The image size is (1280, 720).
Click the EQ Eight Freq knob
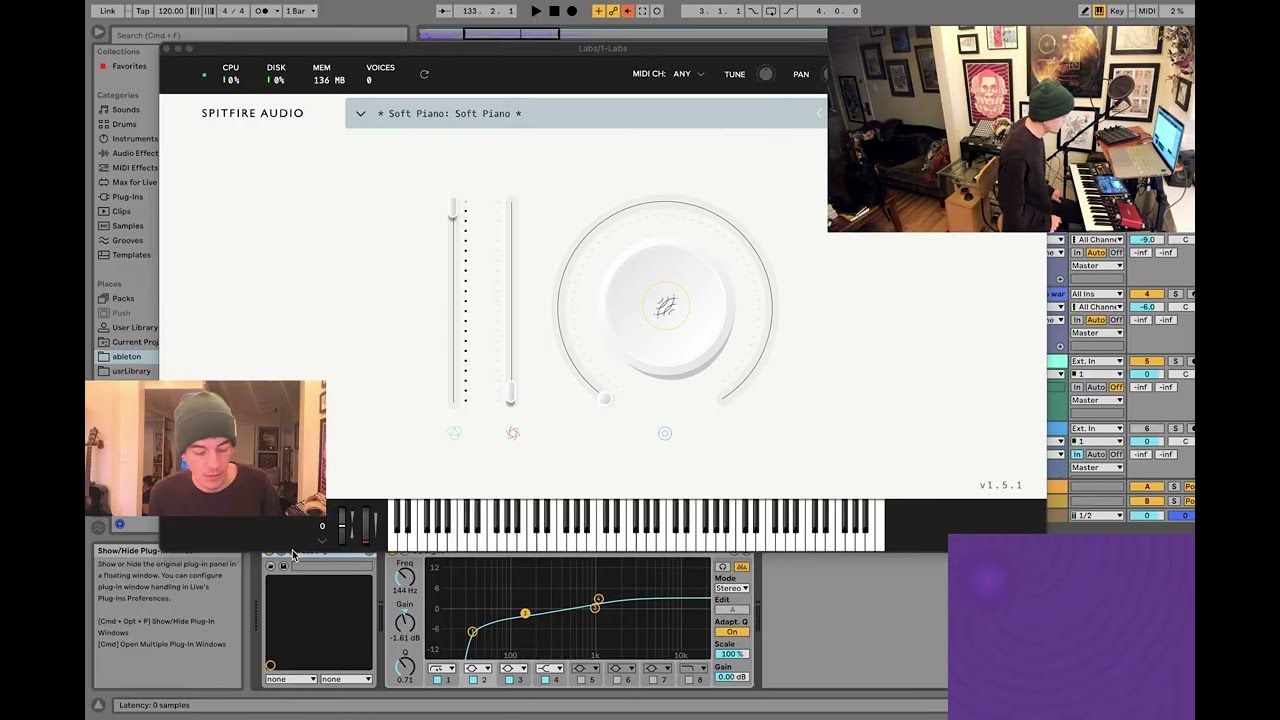coord(405,577)
